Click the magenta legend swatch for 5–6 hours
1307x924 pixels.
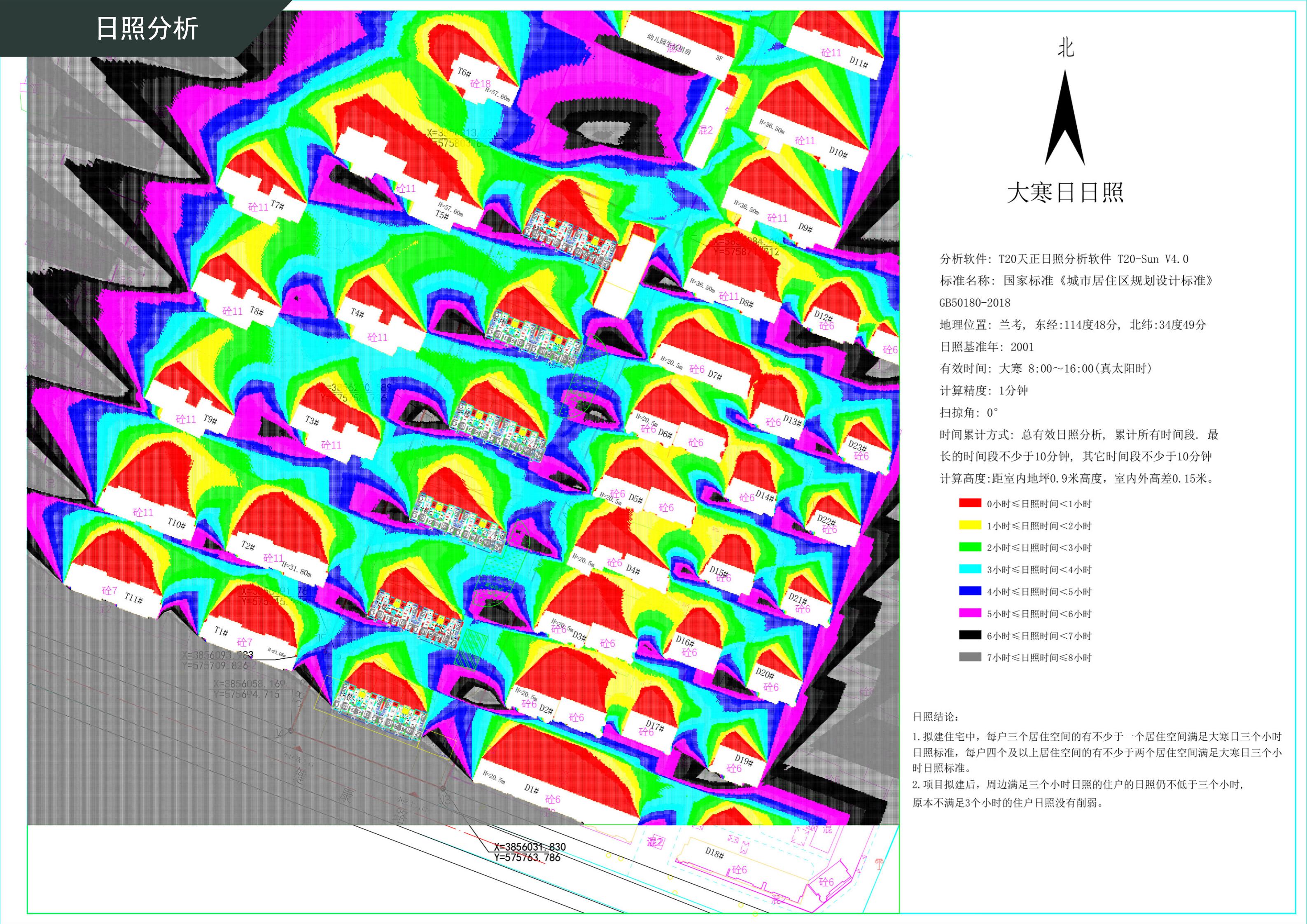pyautogui.click(x=970, y=613)
